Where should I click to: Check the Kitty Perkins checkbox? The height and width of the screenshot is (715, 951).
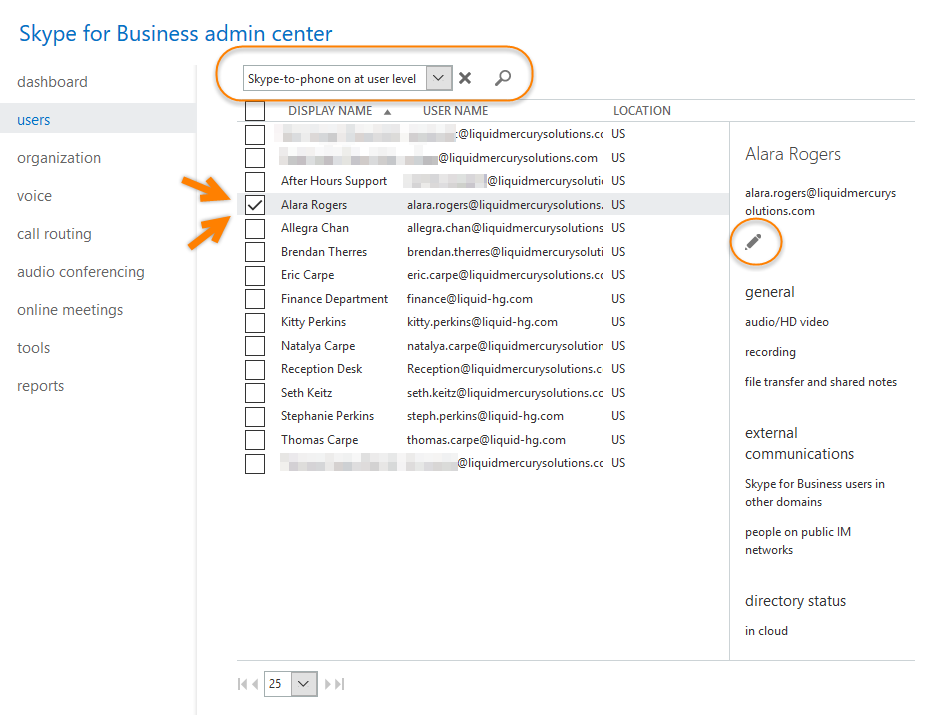(255, 322)
